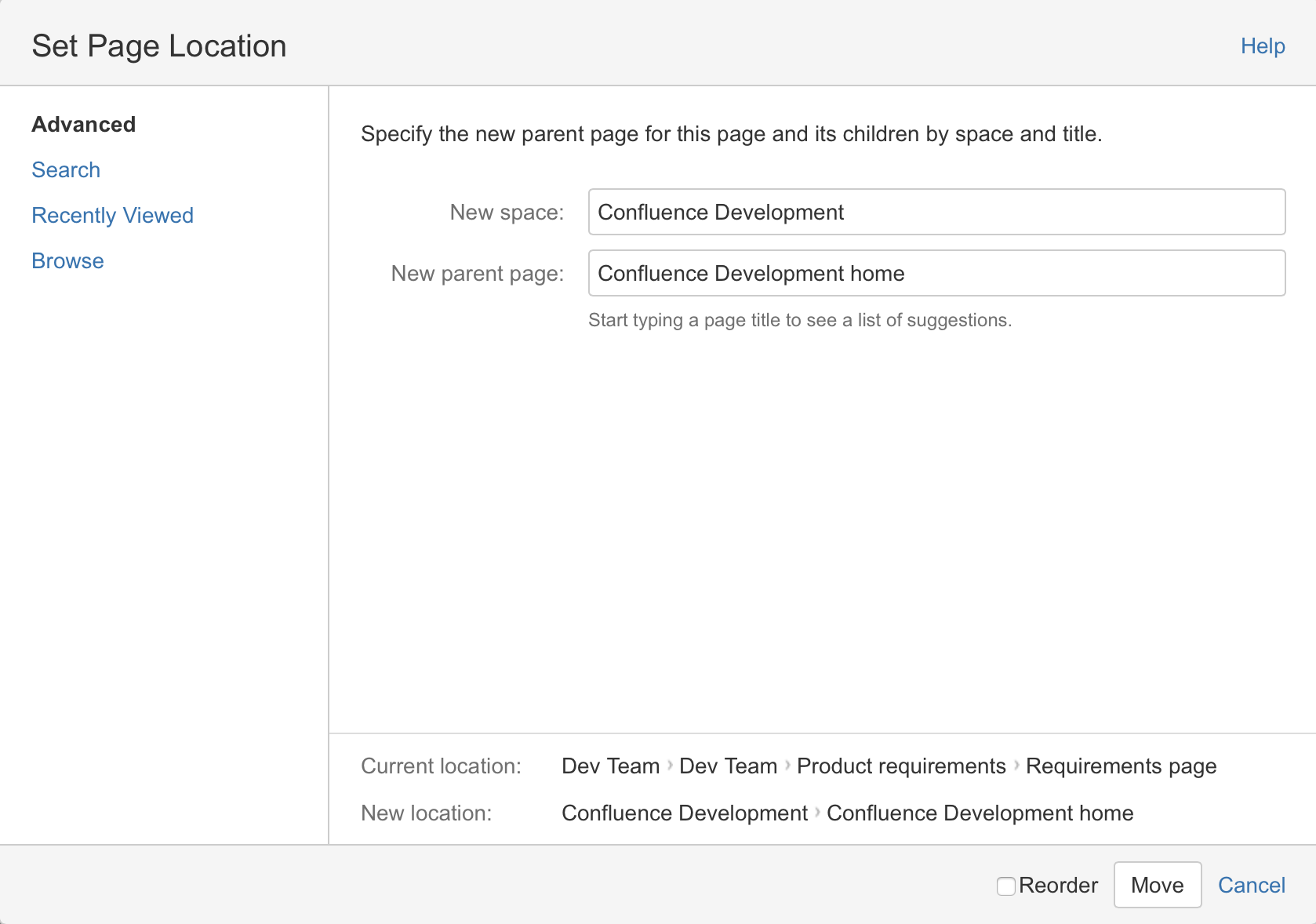Image resolution: width=1316 pixels, height=924 pixels.
Task: Cancel the Set Page Location dialog
Action: 1251,886
